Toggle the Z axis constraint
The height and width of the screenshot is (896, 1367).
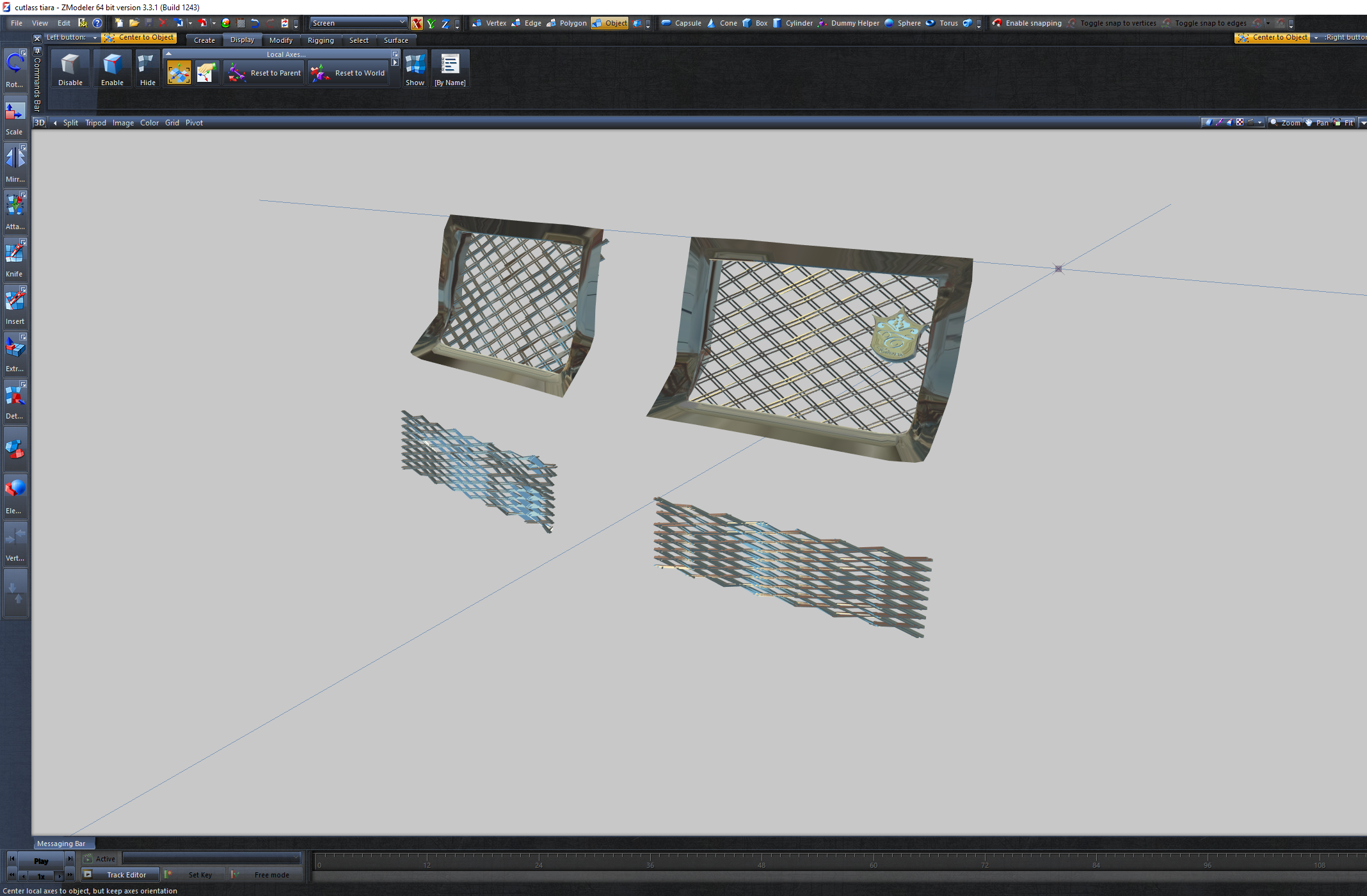coord(445,24)
